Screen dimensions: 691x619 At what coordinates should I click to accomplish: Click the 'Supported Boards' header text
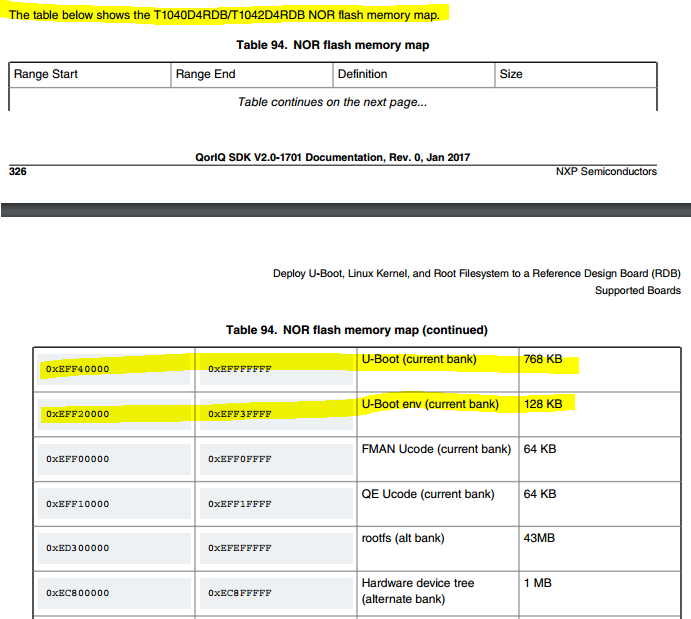coord(638,290)
